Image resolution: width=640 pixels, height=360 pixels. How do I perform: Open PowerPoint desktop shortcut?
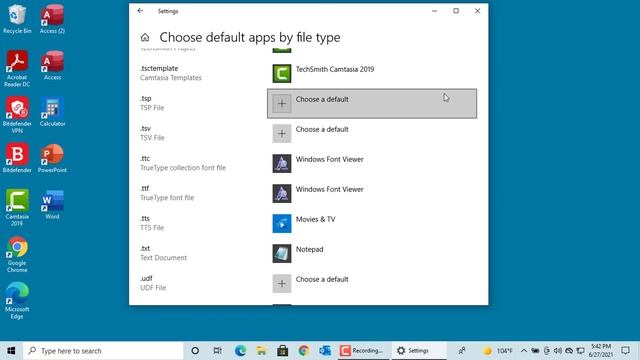click(52, 158)
